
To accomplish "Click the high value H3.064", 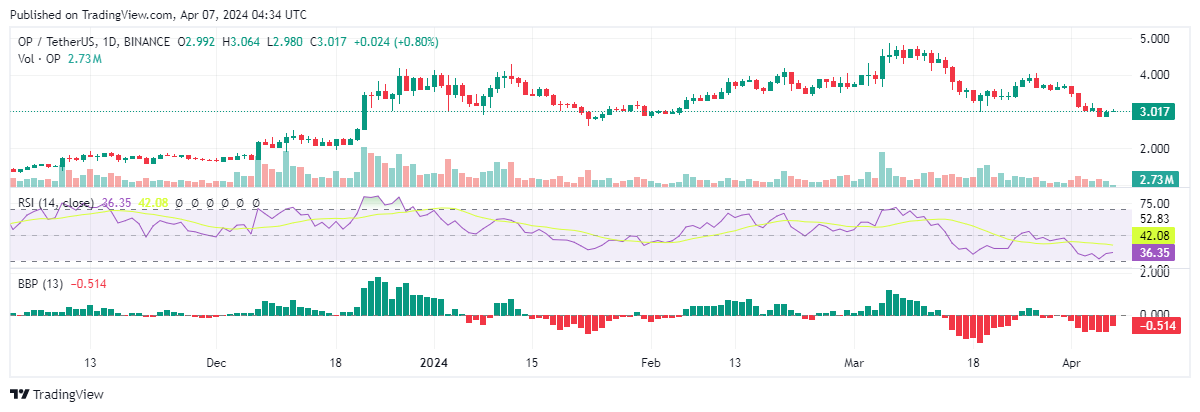I will (x=241, y=42).
